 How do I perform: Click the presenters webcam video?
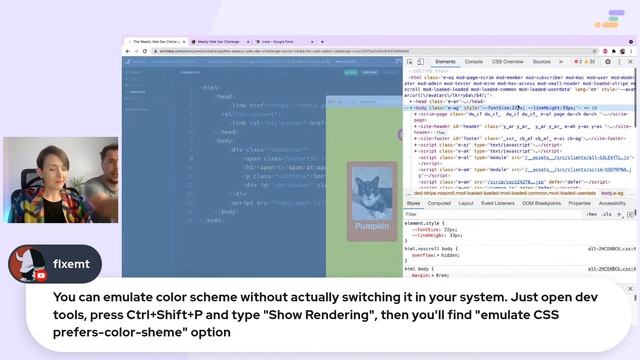pos(61,180)
